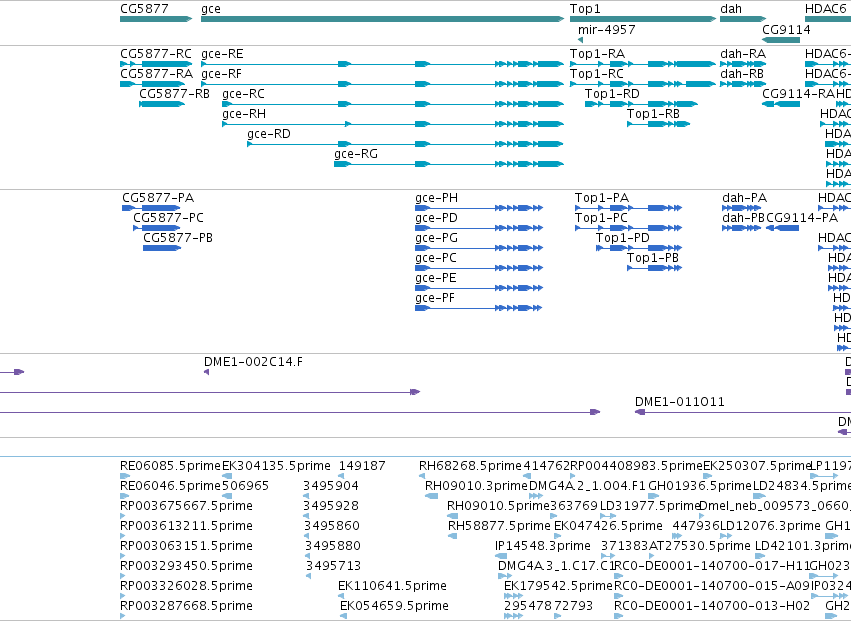
Task: Click the RH58877.5prime EST marker
Action: point(452,536)
